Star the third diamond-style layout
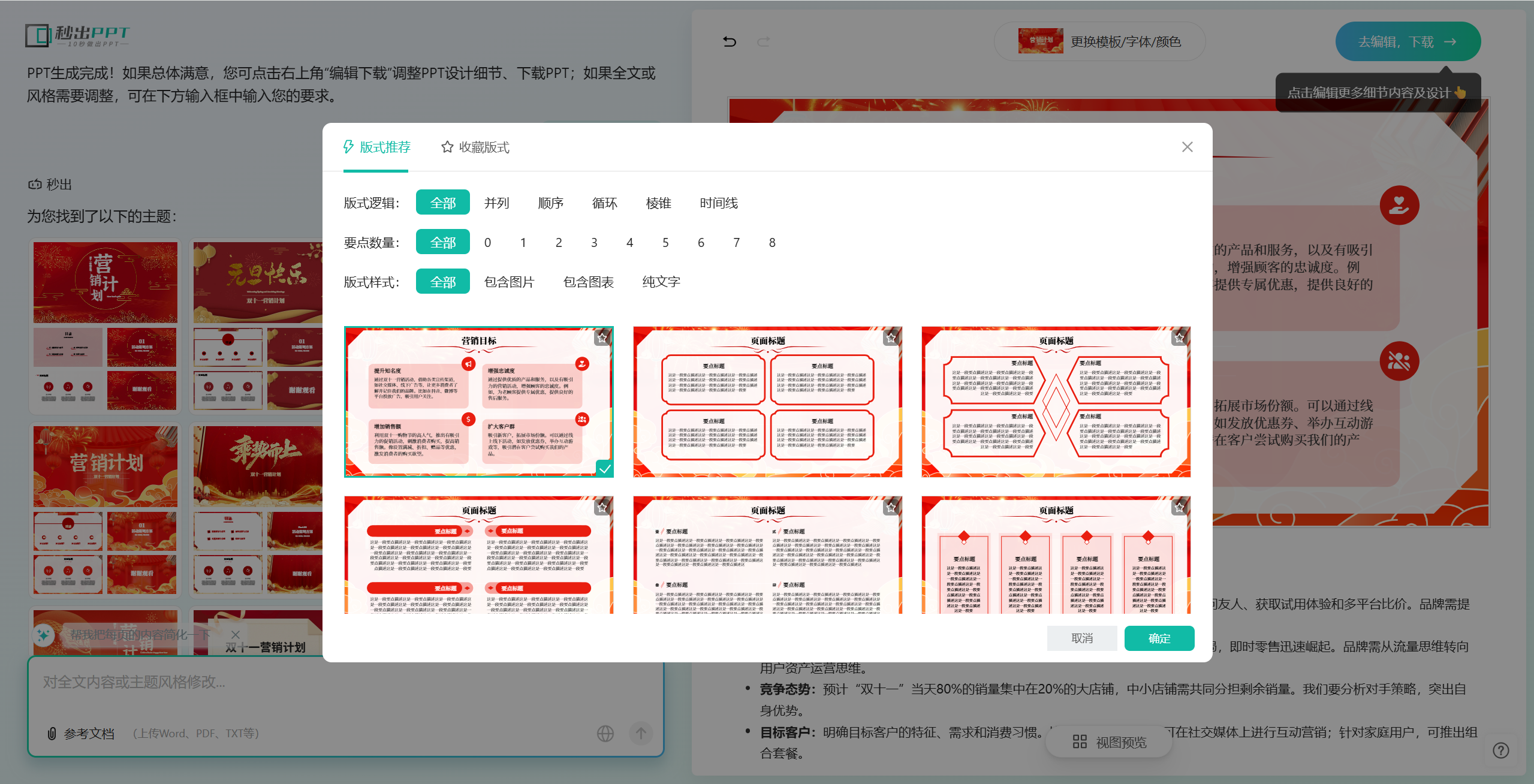This screenshot has height=784, width=1534. (x=1179, y=338)
